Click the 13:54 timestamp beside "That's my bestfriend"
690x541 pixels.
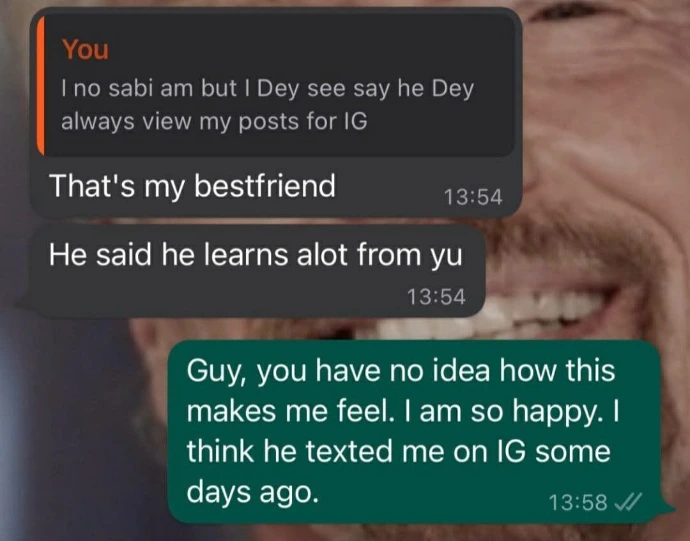pos(473,197)
